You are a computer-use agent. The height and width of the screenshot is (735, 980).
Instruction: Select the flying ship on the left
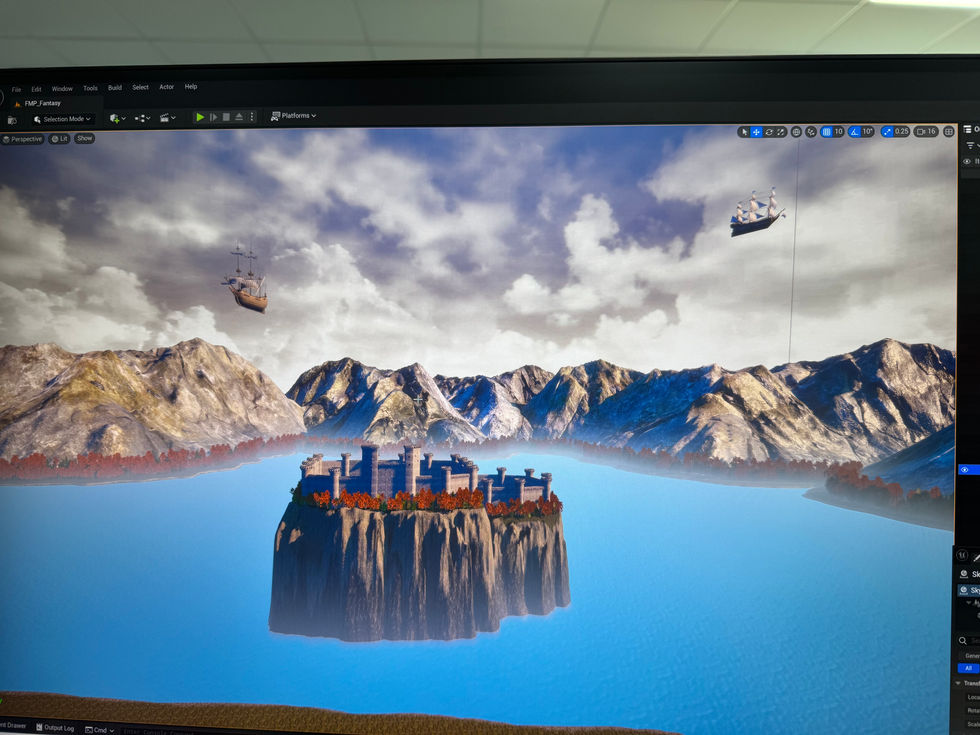click(246, 279)
